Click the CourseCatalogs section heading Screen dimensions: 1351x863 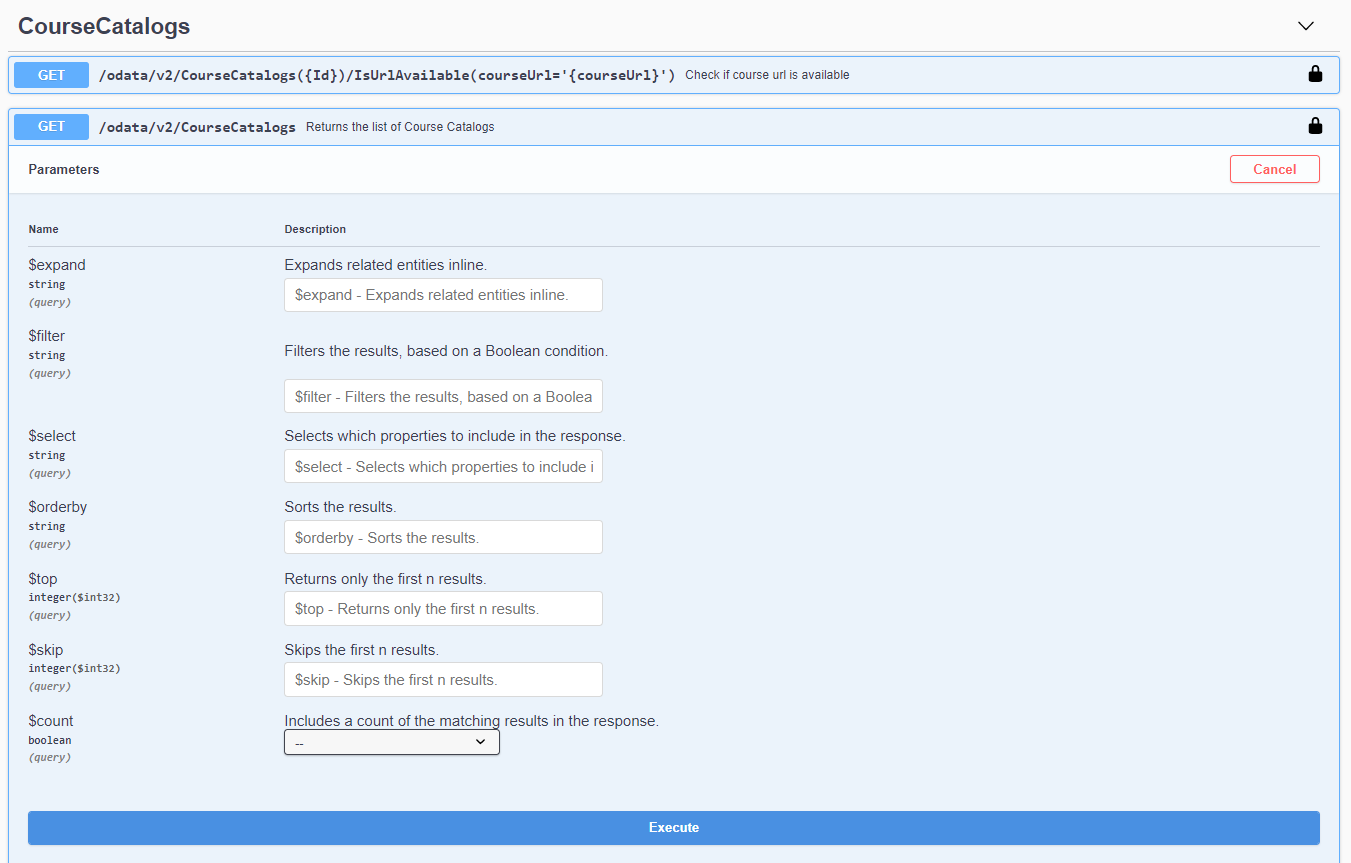104,27
